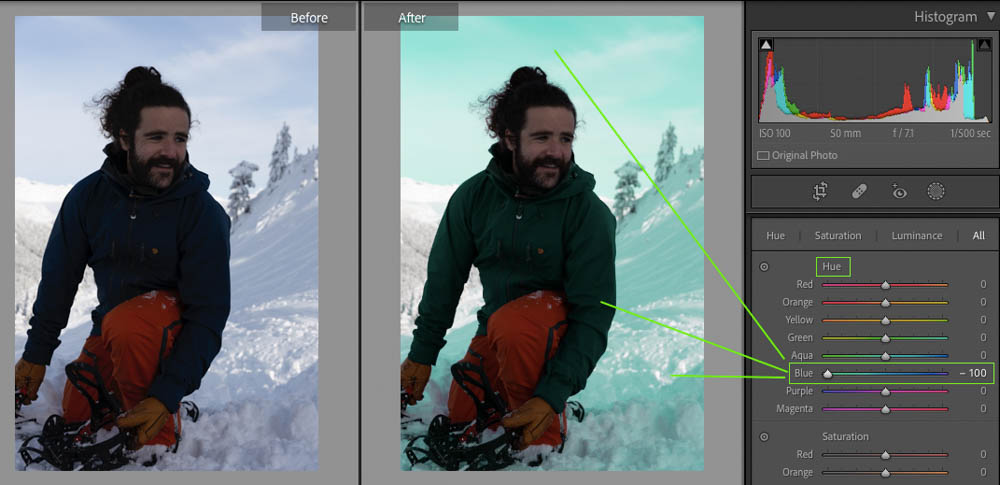Click the After photo preview
Image resolution: width=1000 pixels, height=485 pixels.
[x=552, y=243]
